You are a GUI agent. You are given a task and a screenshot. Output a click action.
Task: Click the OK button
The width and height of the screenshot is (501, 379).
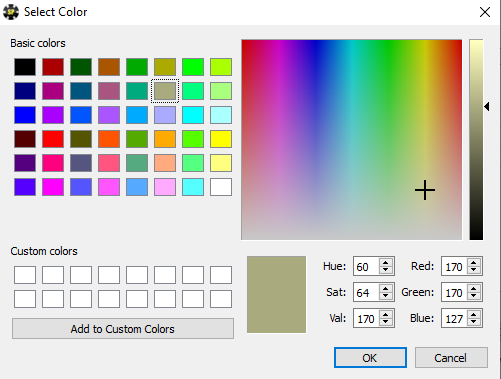[x=370, y=358]
